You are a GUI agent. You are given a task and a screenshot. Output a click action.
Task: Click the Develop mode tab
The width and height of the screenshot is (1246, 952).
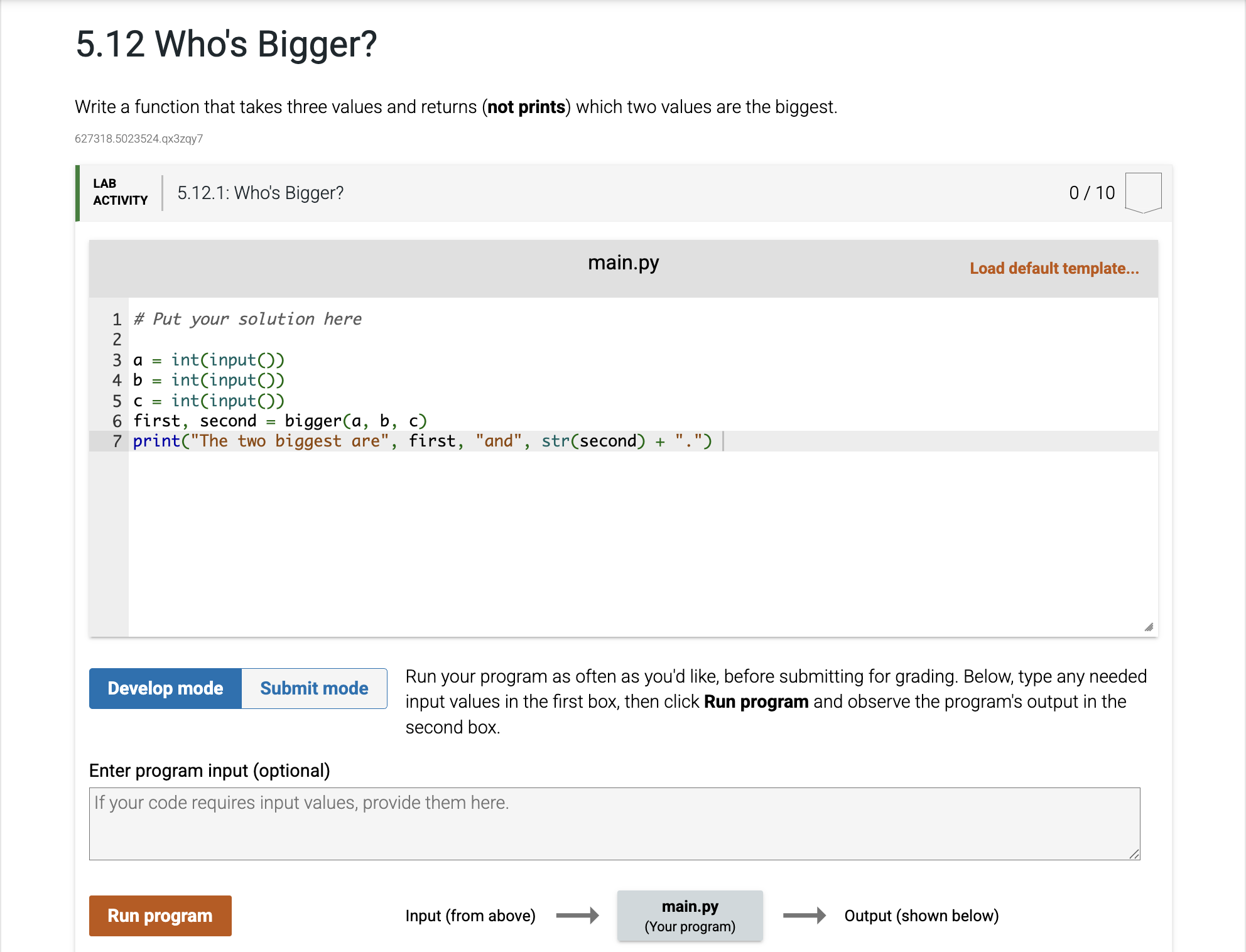(165, 688)
